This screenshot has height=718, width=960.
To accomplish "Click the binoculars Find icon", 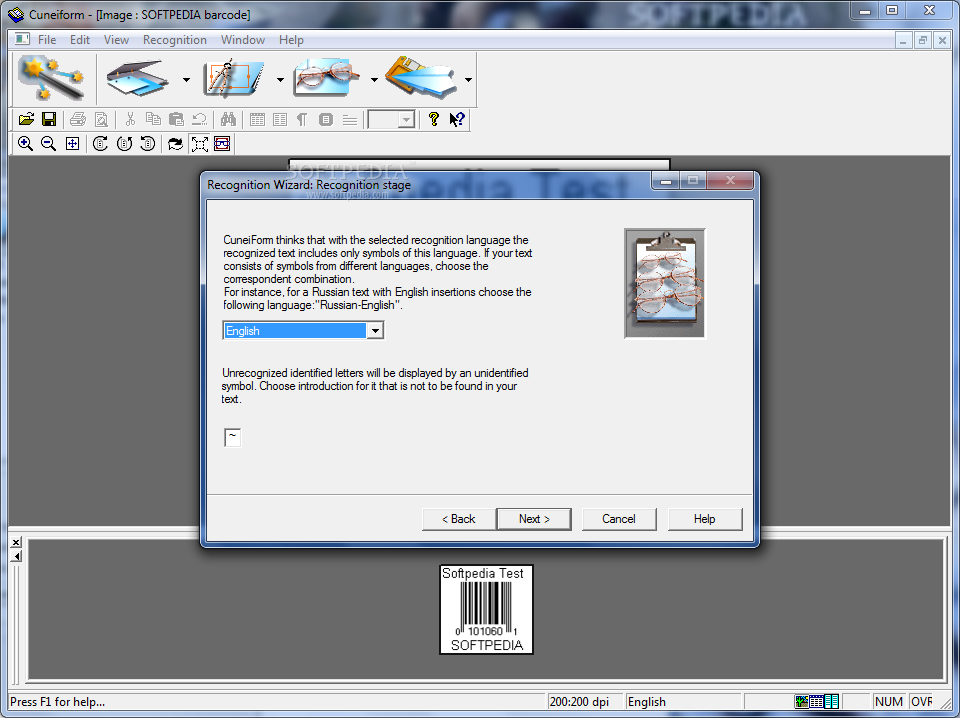I will 228,119.
